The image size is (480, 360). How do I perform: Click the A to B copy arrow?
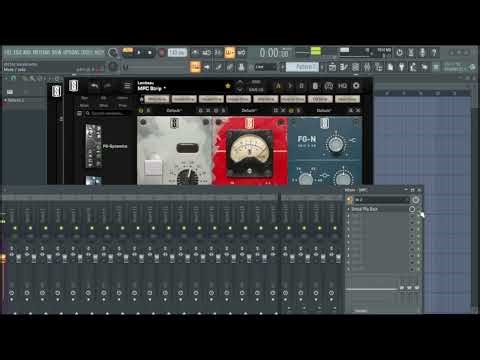[290, 86]
